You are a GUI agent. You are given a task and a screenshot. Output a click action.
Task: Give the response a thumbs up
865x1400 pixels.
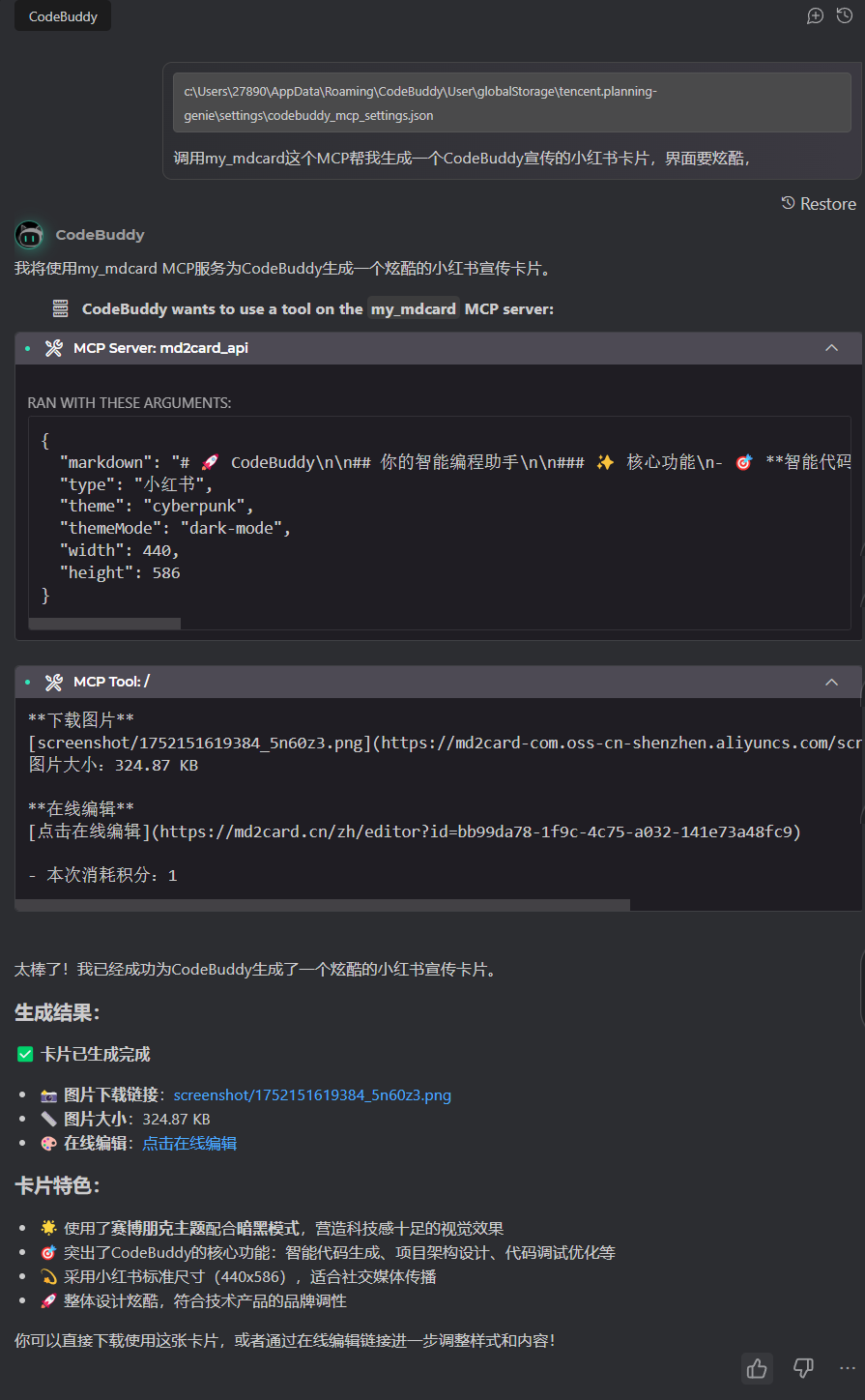pos(757,1369)
